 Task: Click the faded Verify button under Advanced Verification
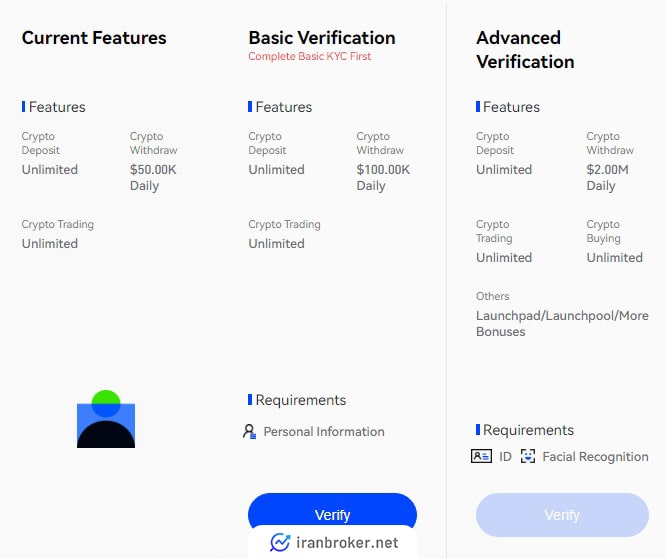pos(562,515)
